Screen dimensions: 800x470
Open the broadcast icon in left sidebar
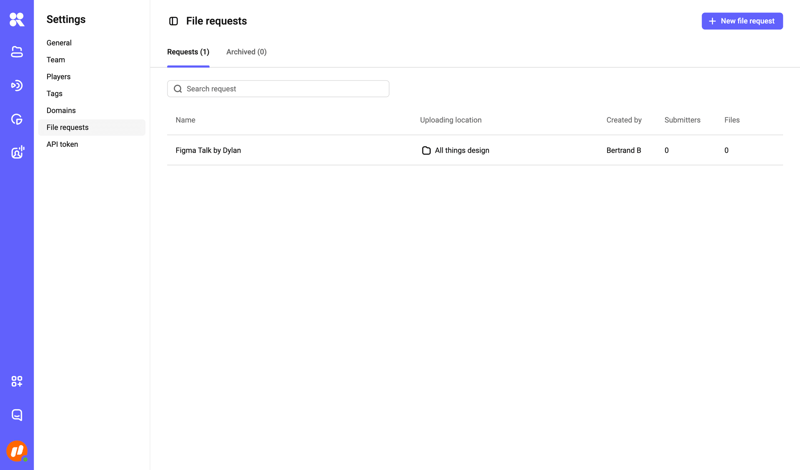17,86
